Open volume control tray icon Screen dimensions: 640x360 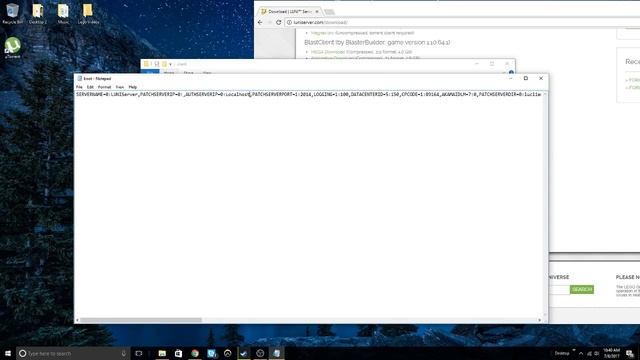(597, 353)
